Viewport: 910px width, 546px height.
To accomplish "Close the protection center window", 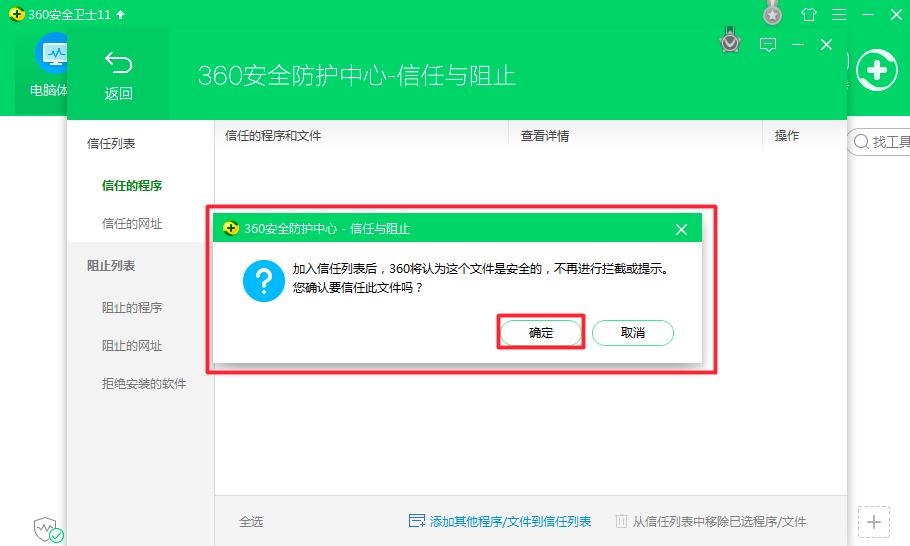I will [826, 45].
